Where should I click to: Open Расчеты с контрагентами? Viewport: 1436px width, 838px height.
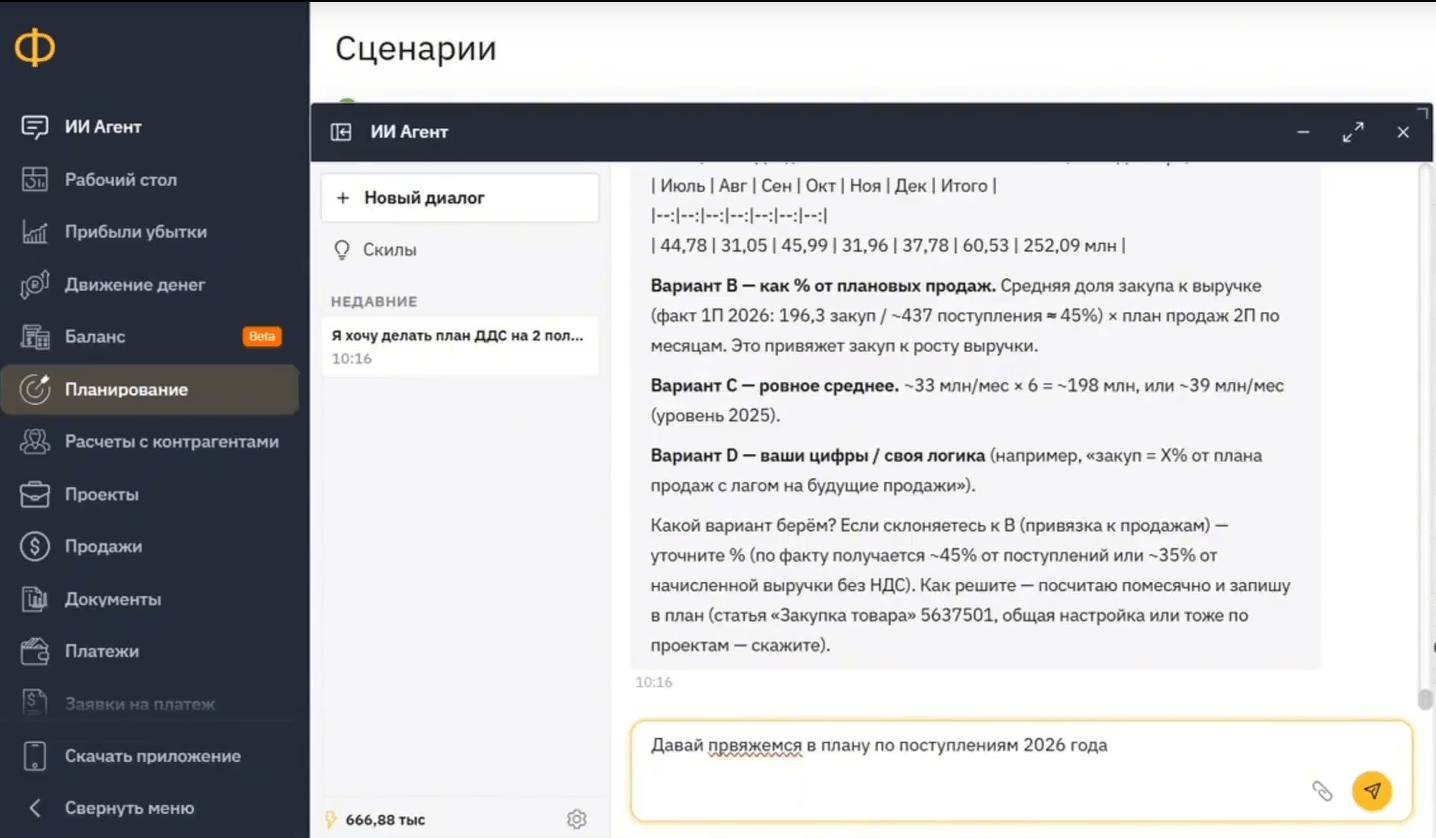[150, 442]
